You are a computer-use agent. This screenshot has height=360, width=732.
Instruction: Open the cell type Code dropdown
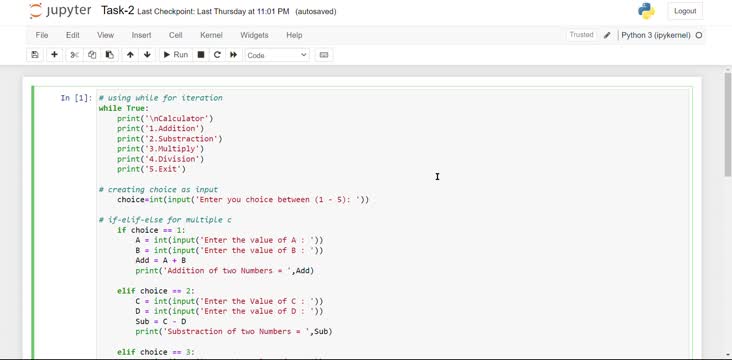coord(277,55)
